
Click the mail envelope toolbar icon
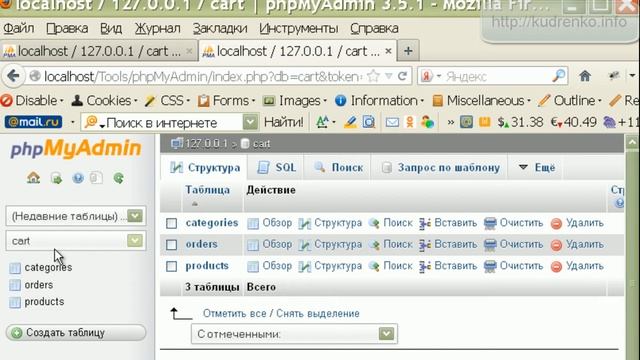[392, 122]
